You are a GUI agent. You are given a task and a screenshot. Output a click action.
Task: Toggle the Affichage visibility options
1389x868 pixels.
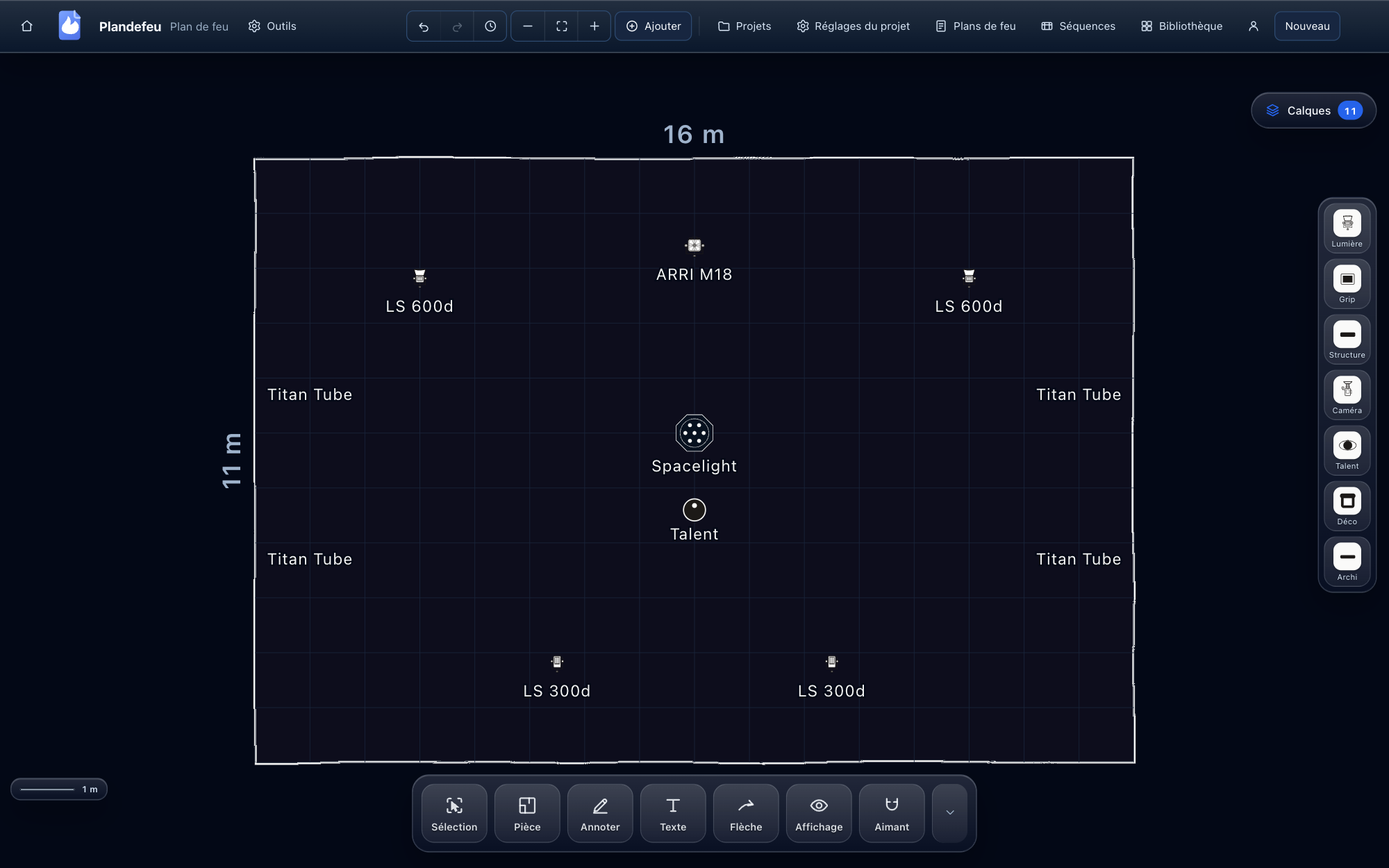(819, 813)
